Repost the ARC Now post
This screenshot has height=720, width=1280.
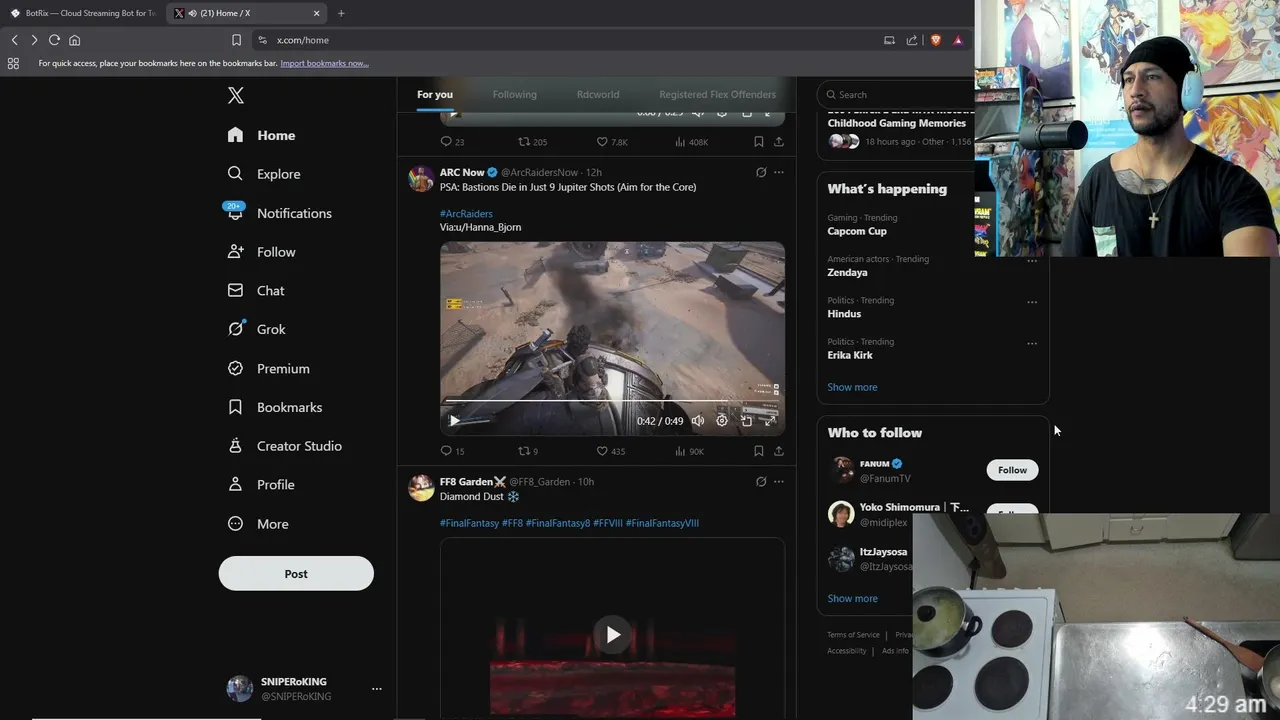tap(523, 451)
